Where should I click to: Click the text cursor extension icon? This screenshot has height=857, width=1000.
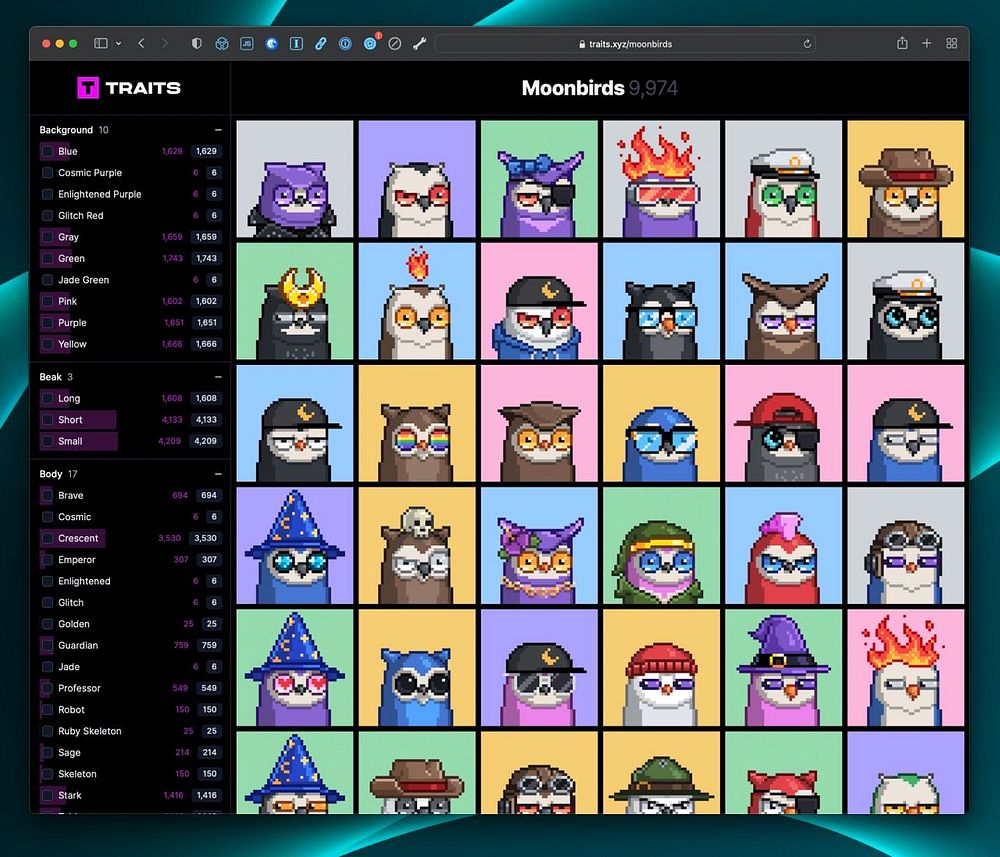296,43
